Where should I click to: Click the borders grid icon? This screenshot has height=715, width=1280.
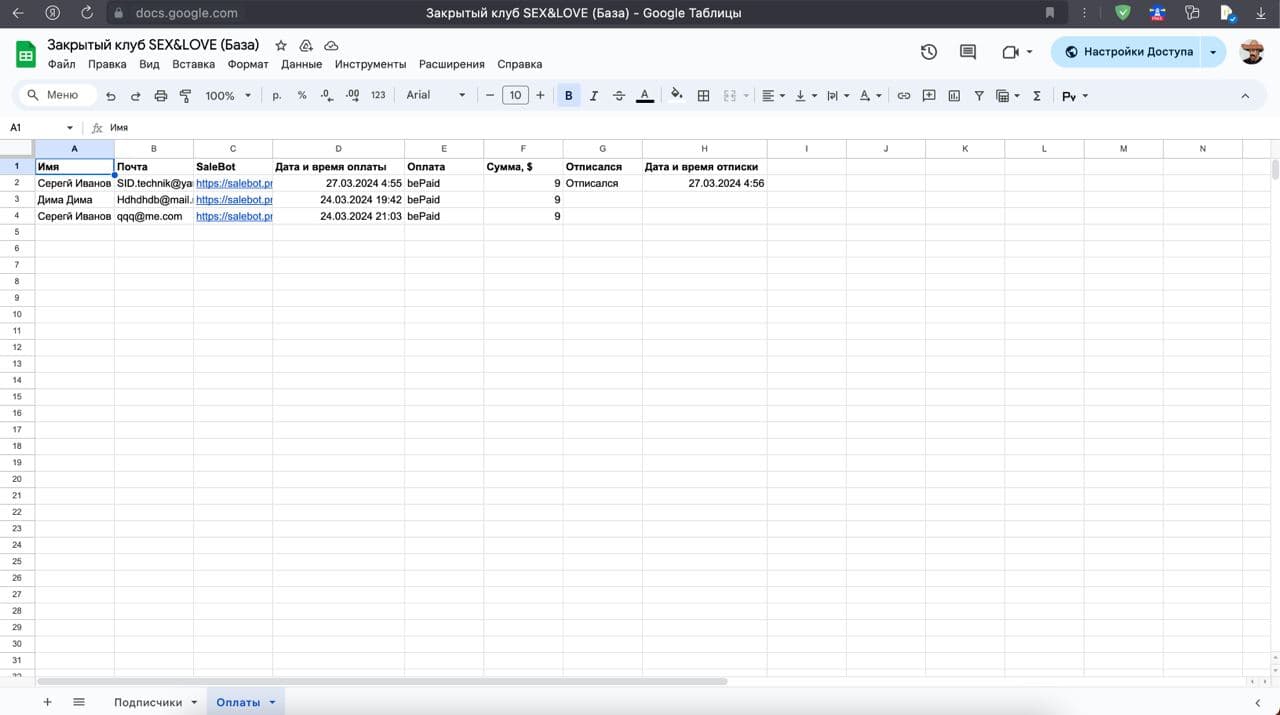coord(704,96)
